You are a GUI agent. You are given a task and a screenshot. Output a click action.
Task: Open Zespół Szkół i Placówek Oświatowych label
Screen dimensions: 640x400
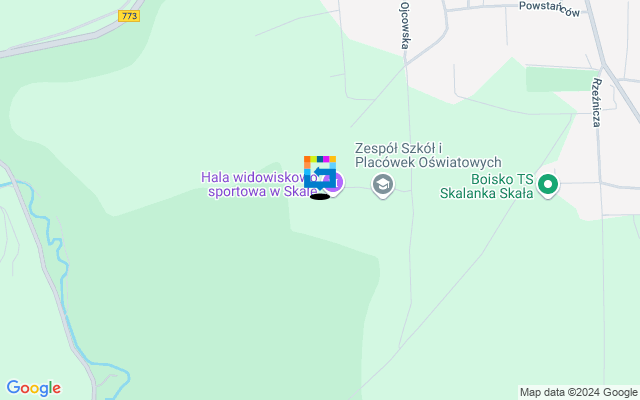pyautogui.click(x=428, y=155)
